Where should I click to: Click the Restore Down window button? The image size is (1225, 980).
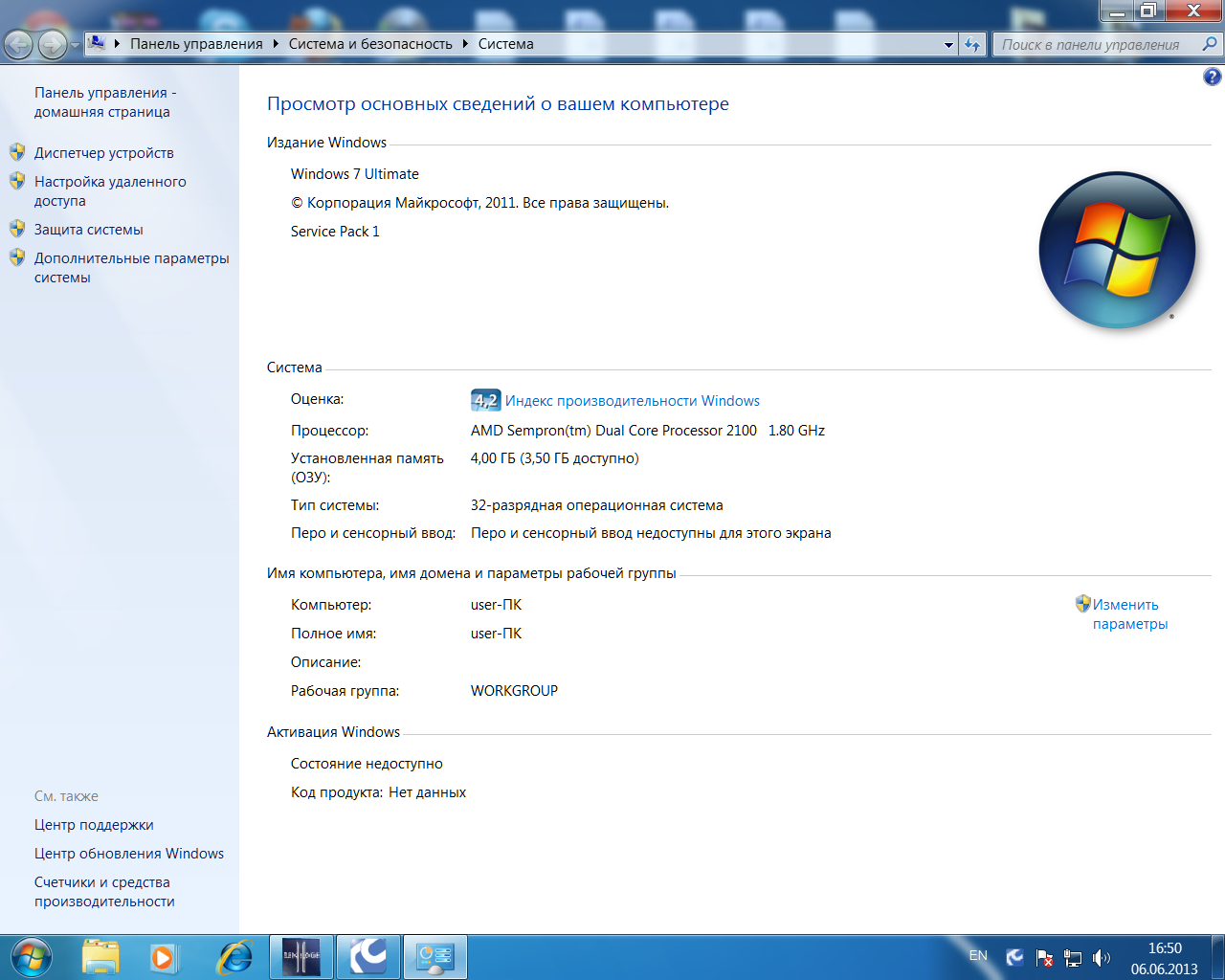(1147, 11)
